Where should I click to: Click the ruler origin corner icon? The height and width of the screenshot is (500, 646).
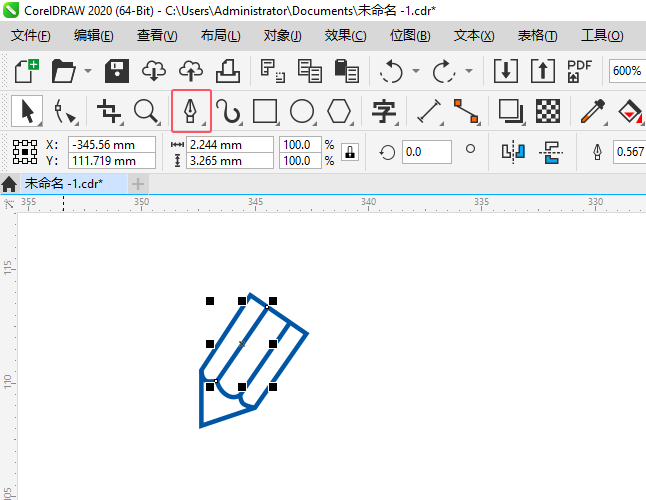click(9, 203)
